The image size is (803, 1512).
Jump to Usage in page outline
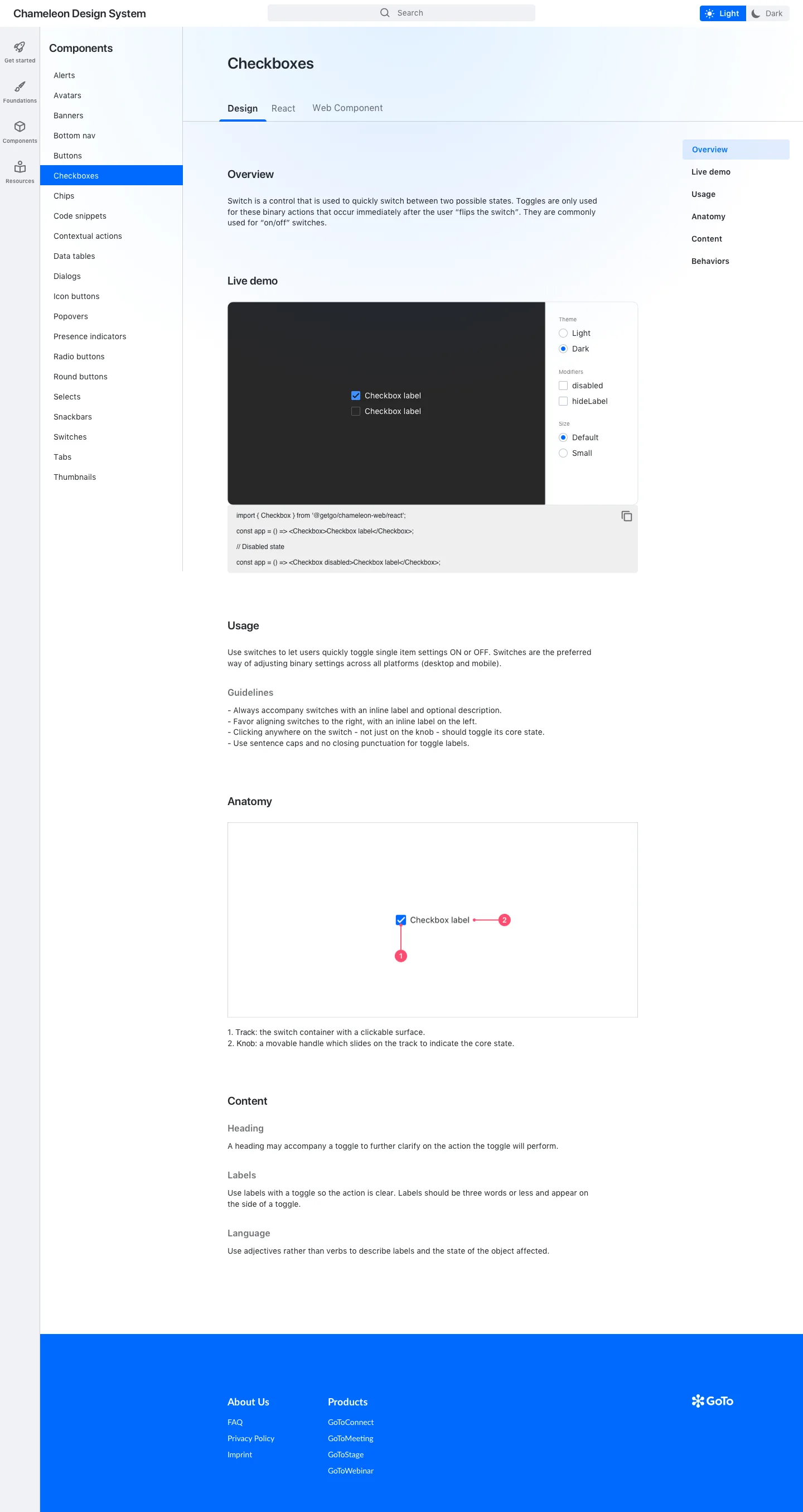click(x=703, y=194)
